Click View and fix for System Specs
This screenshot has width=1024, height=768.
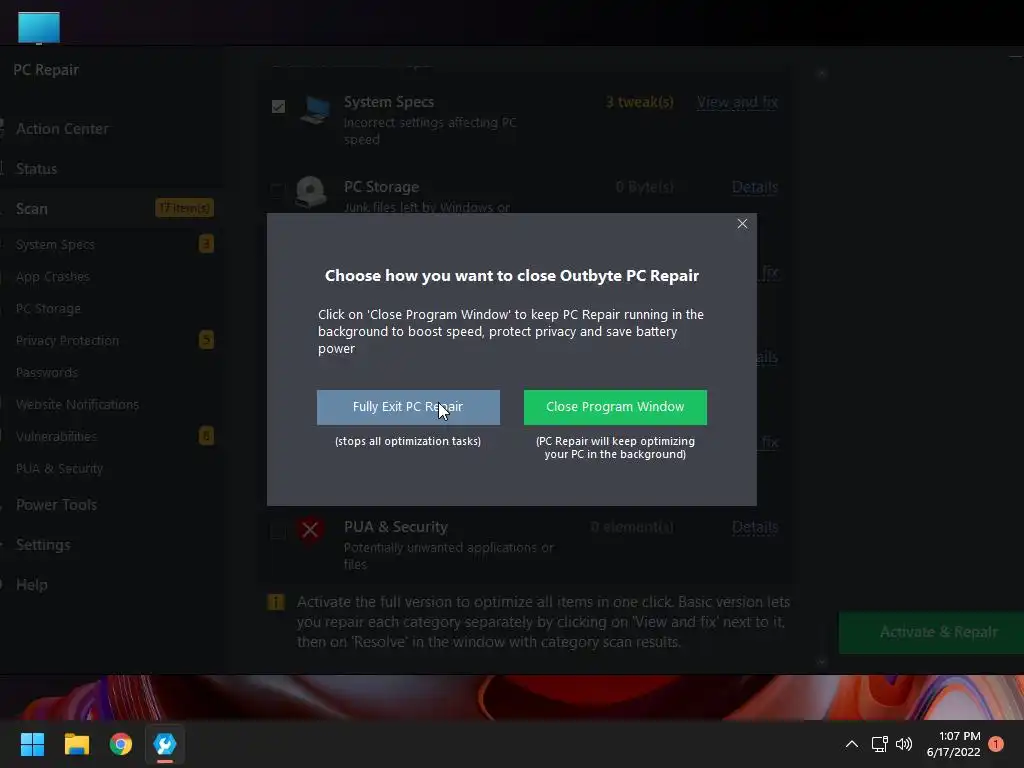point(737,102)
